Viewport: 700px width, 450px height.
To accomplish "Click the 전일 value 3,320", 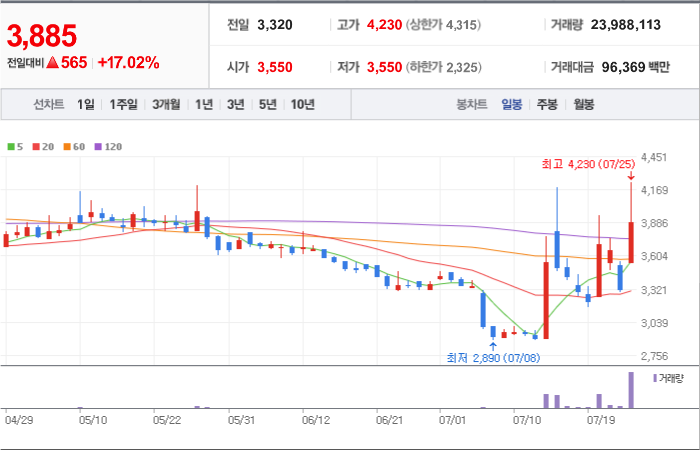I will pyautogui.click(x=275, y=25).
